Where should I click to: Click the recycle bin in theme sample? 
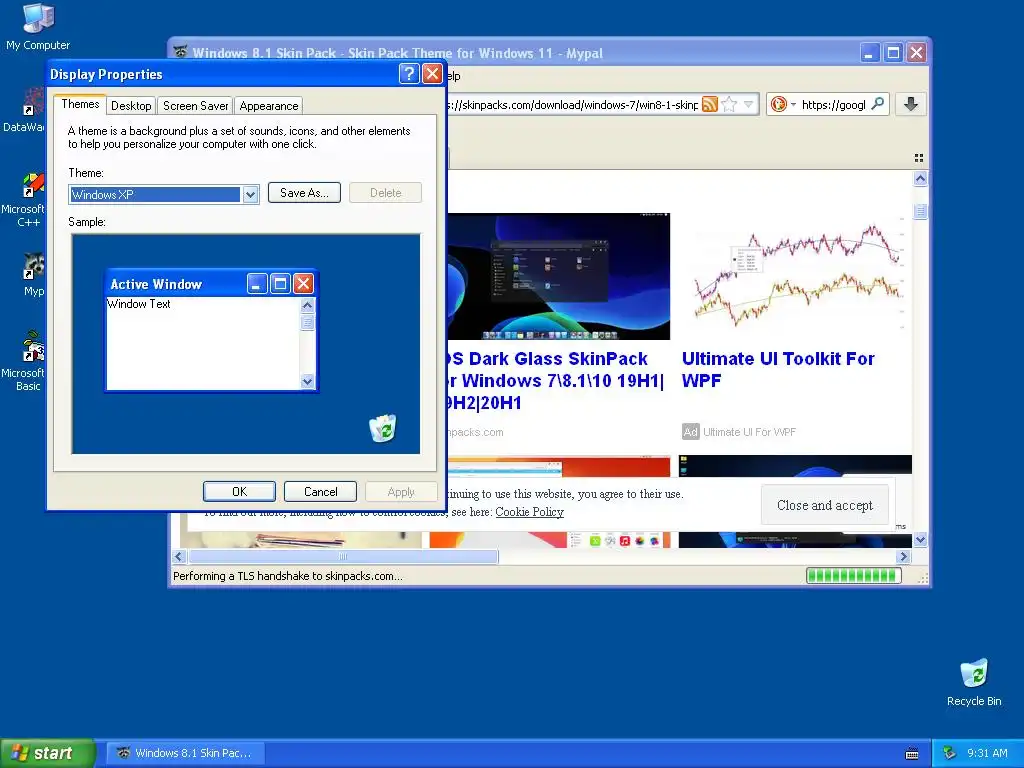(383, 428)
